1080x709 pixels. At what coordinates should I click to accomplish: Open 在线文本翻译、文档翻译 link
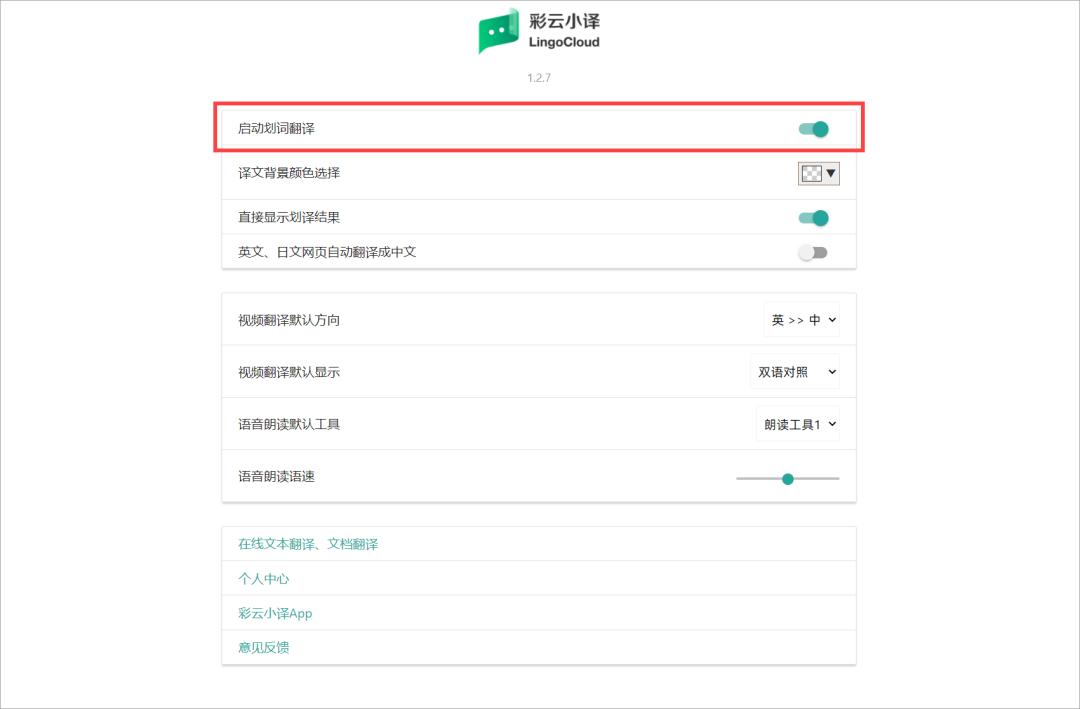click(306, 543)
